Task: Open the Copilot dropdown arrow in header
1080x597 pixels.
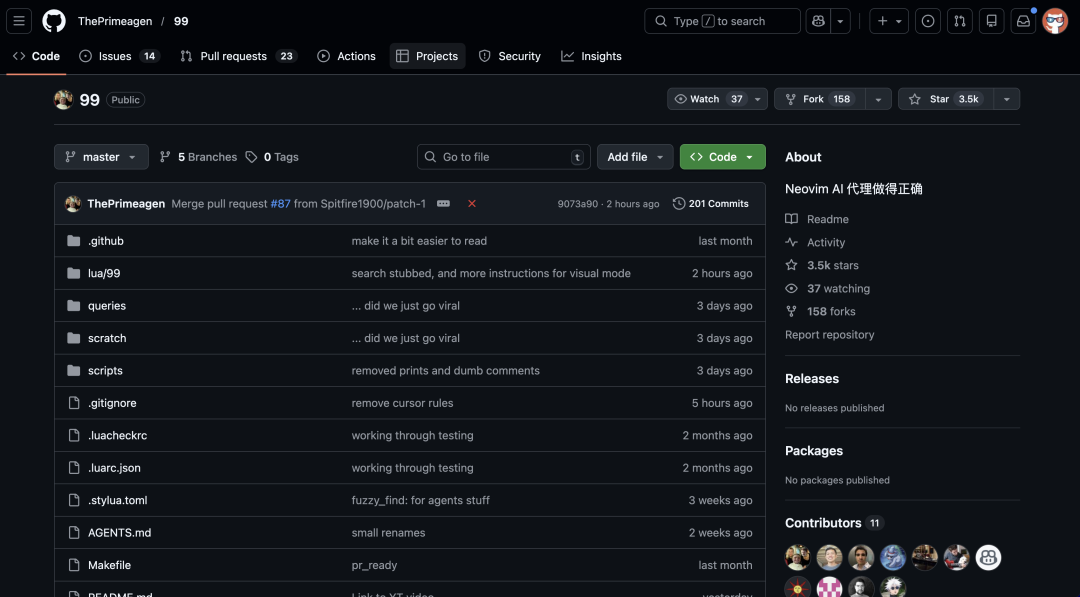Action: point(840,21)
